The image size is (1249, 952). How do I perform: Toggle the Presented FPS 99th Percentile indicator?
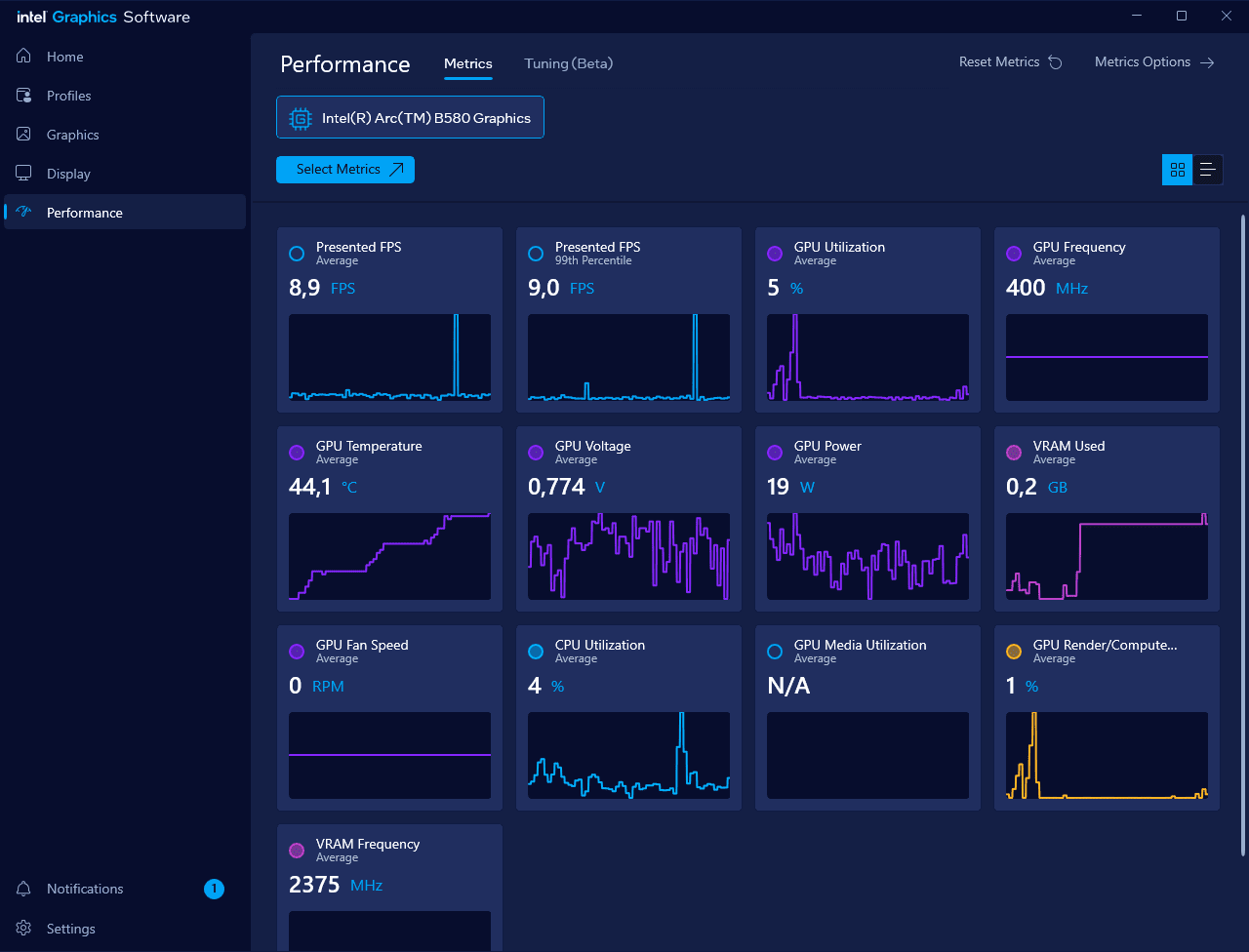point(536,254)
